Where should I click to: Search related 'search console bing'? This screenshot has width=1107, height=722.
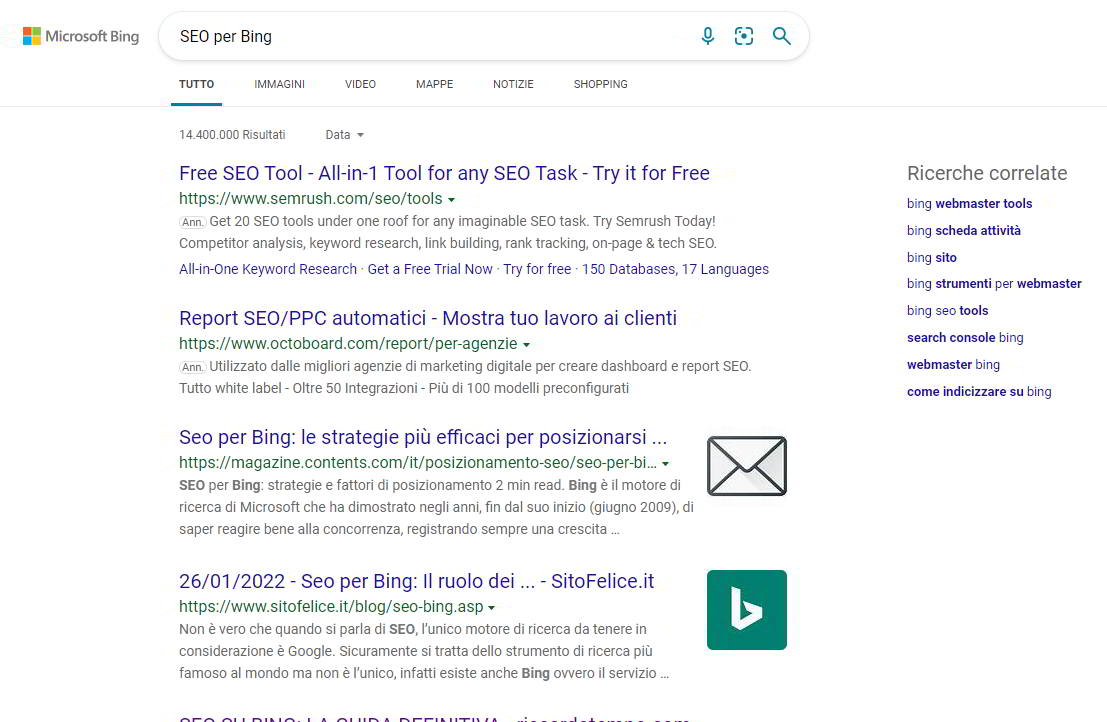pyautogui.click(x=965, y=337)
